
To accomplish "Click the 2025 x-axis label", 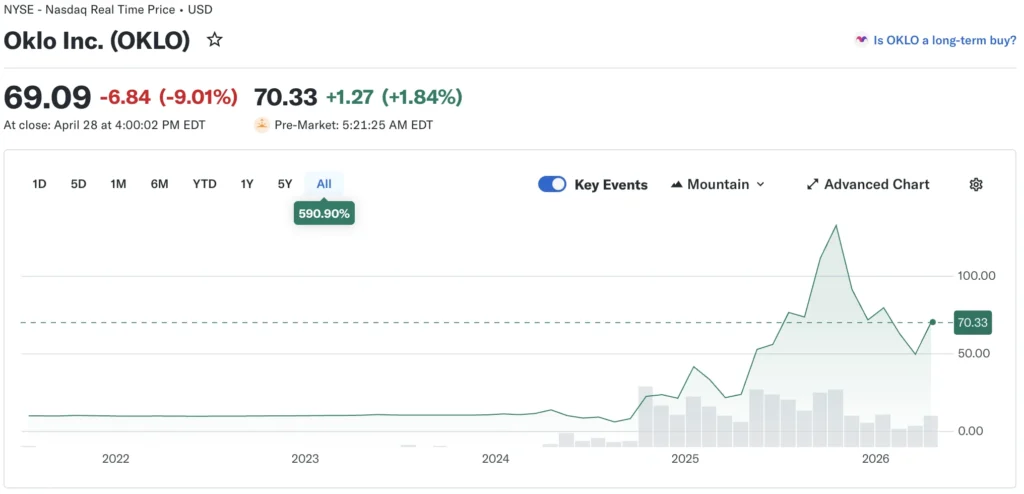I will click(x=685, y=459).
